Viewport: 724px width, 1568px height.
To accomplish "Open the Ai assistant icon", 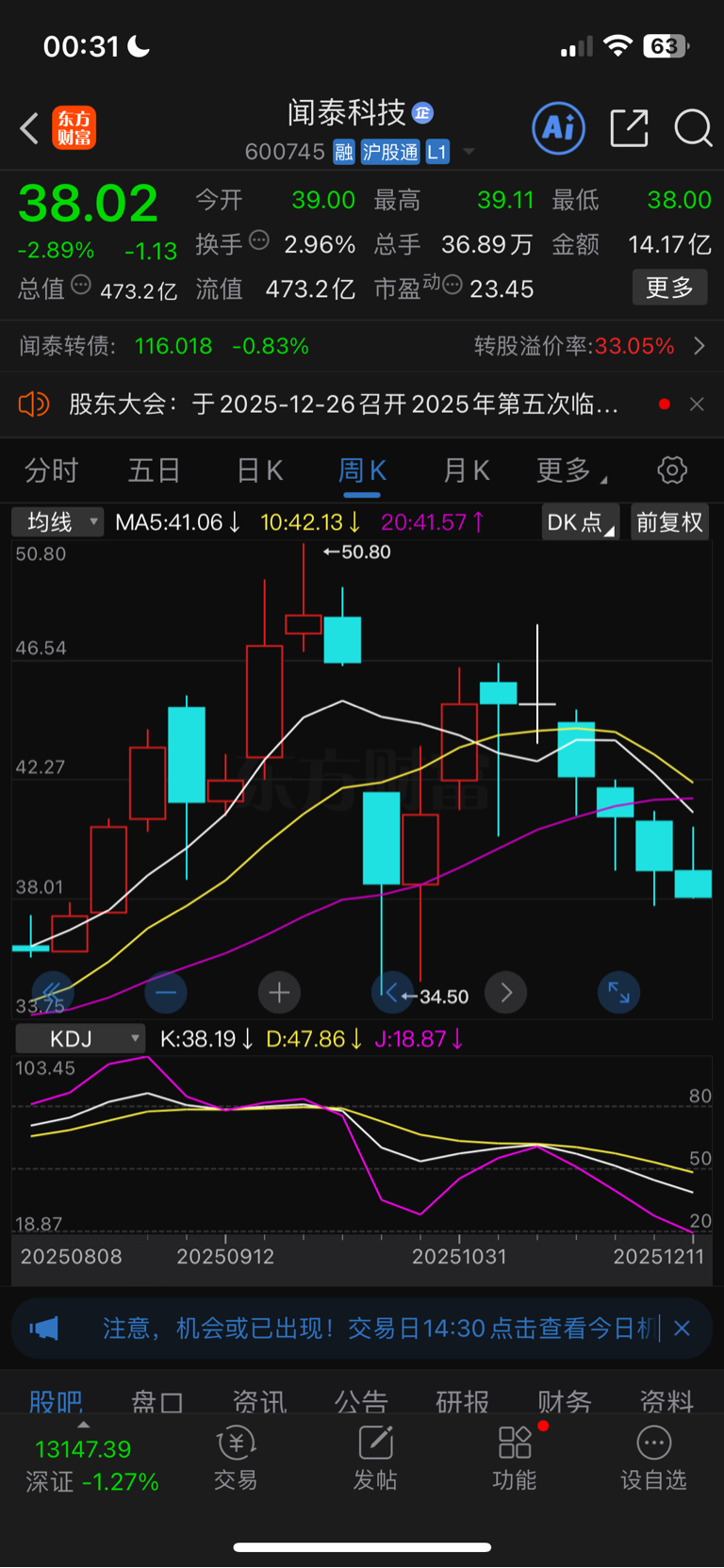I will (559, 127).
